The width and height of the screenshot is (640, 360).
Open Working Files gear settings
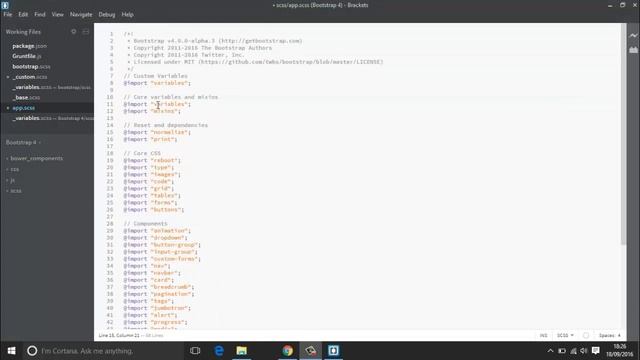click(73, 31)
